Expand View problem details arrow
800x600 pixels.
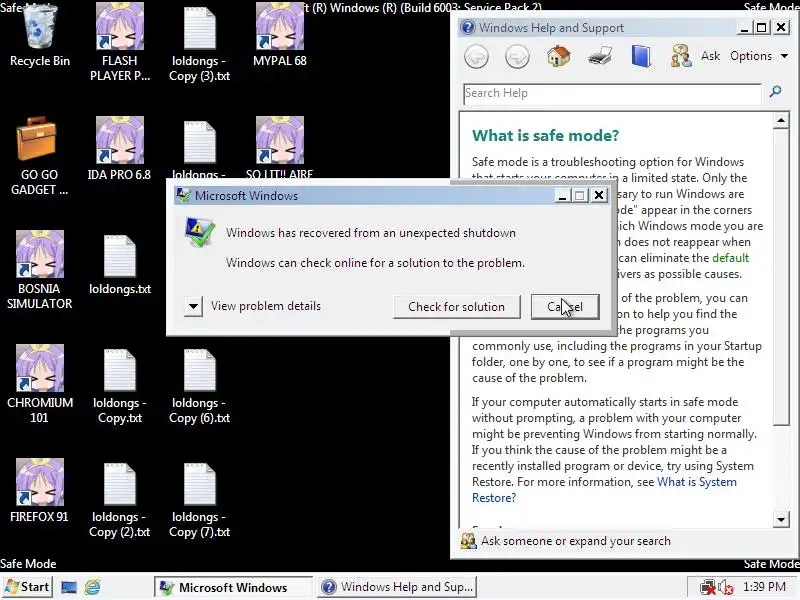click(x=193, y=307)
